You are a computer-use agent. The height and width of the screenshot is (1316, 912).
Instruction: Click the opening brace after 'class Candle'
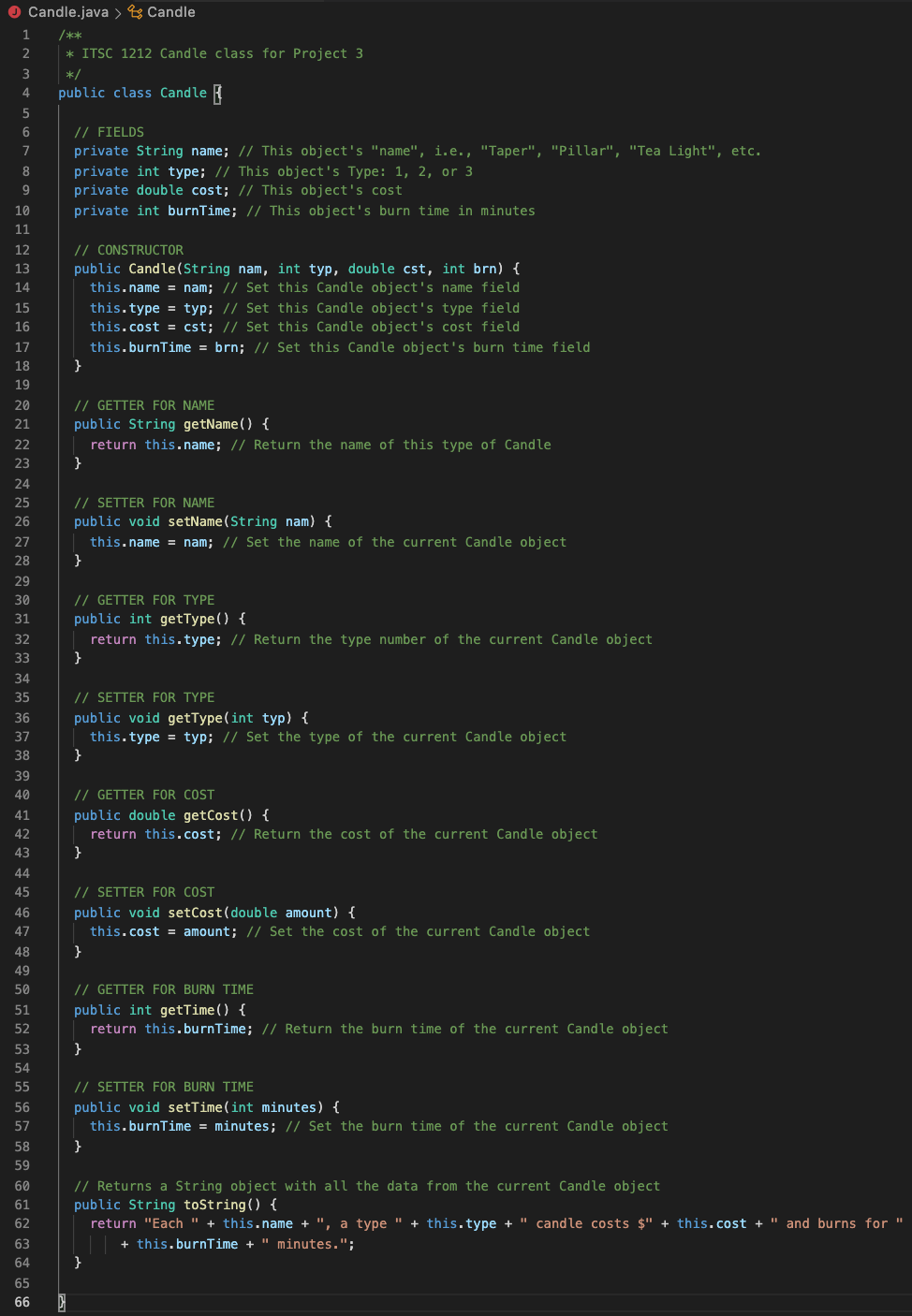[218, 93]
